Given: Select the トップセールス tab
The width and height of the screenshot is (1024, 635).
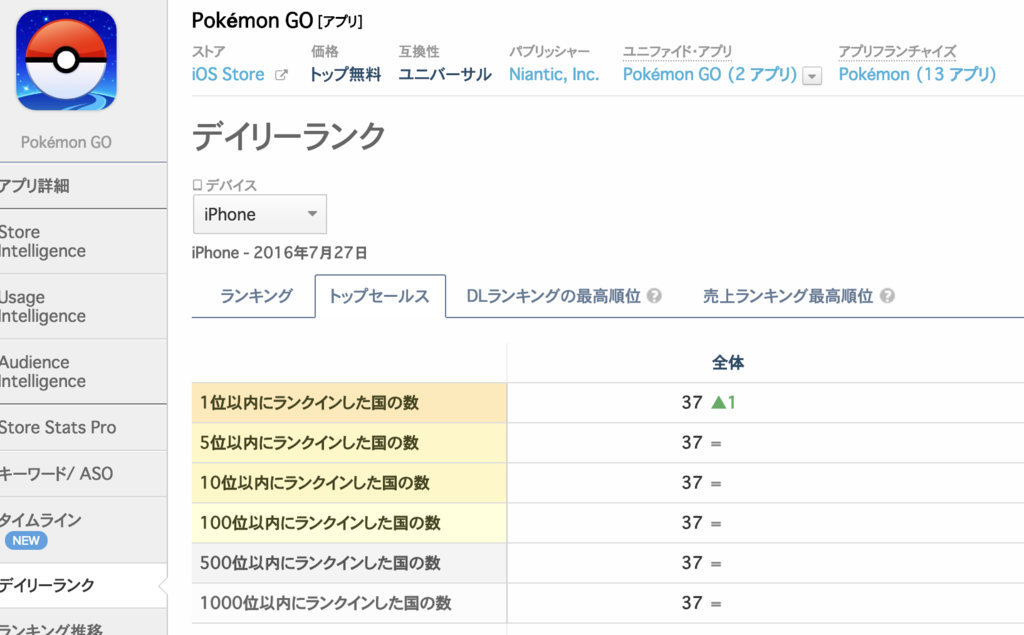Looking at the screenshot, I should tap(380, 296).
